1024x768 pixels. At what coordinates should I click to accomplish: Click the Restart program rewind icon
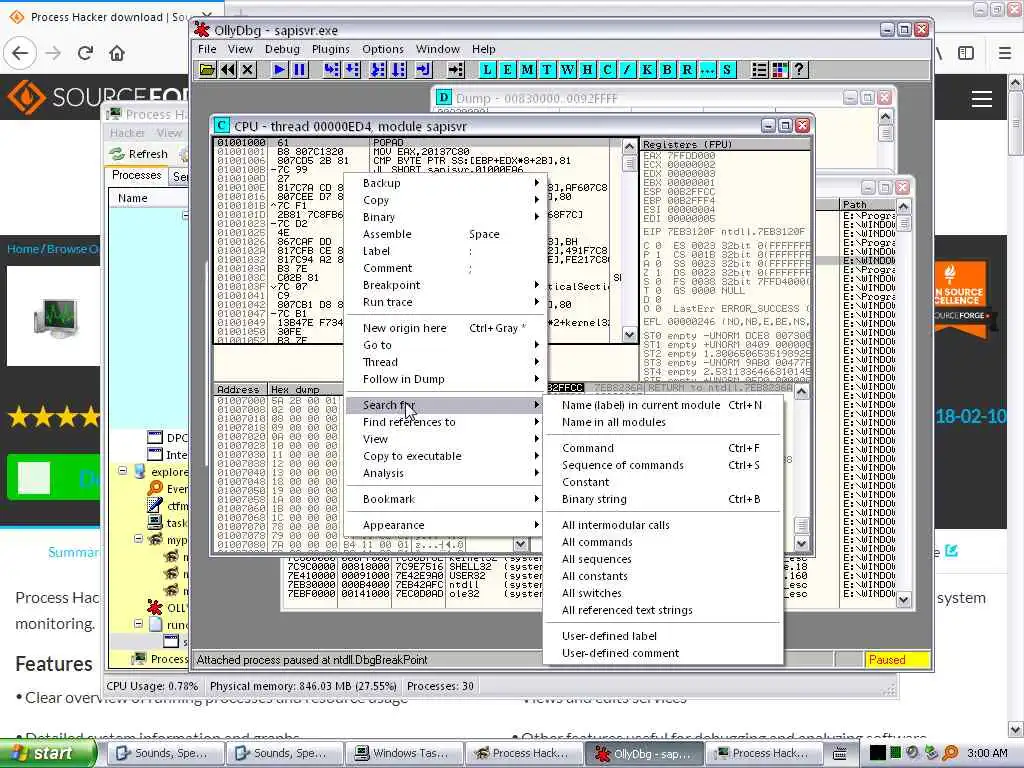click(x=227, y=70)
